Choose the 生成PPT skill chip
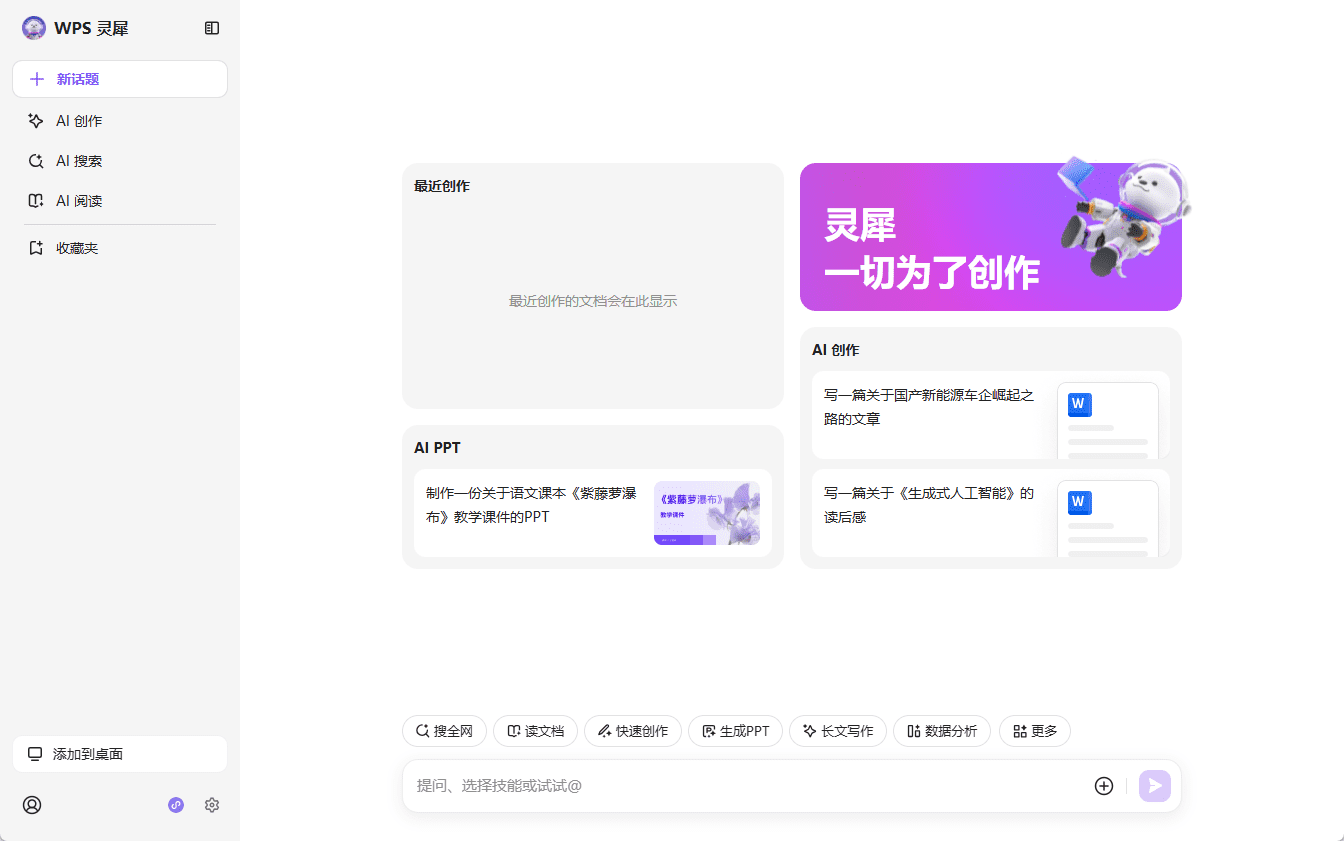Screen dimensions: 1344x841 735,731
